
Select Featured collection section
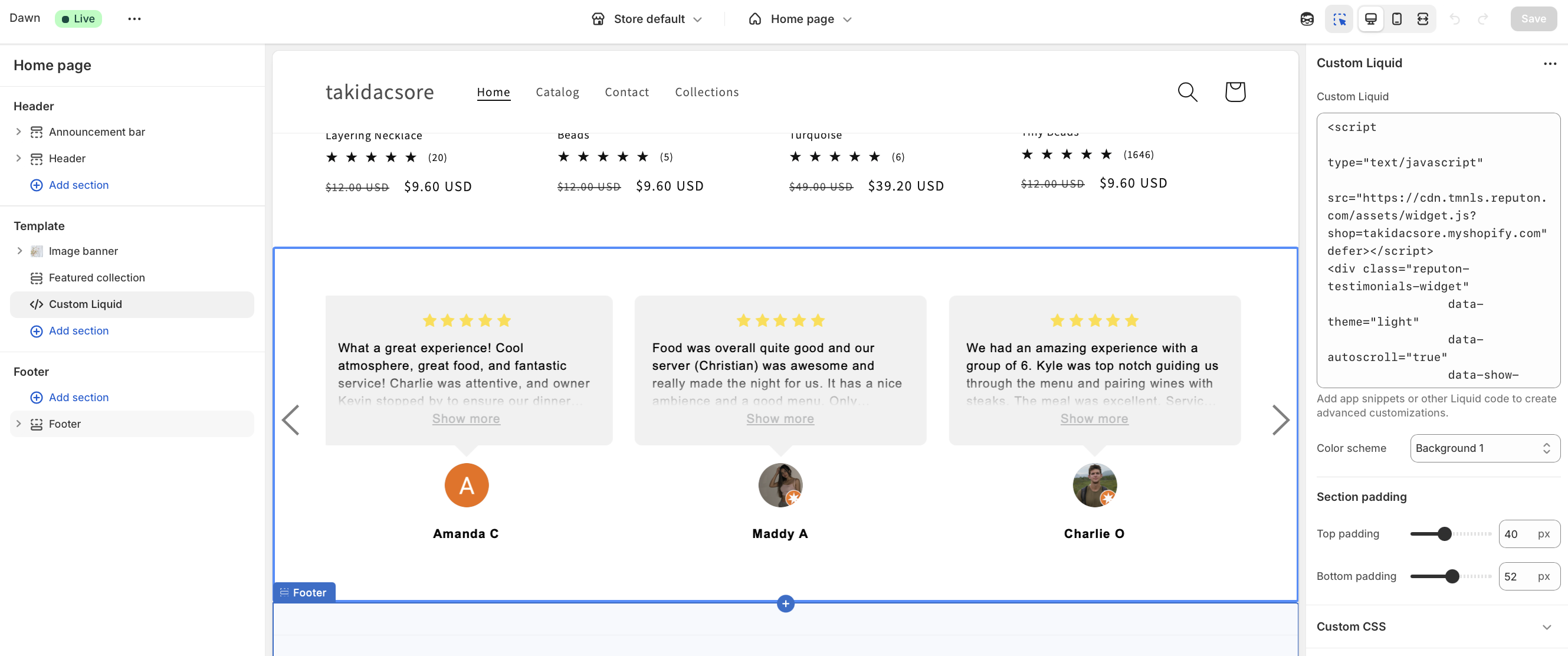[97, 277]
